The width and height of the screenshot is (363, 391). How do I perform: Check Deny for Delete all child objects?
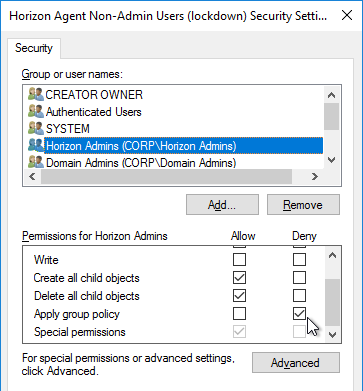[x=299, y=296]
